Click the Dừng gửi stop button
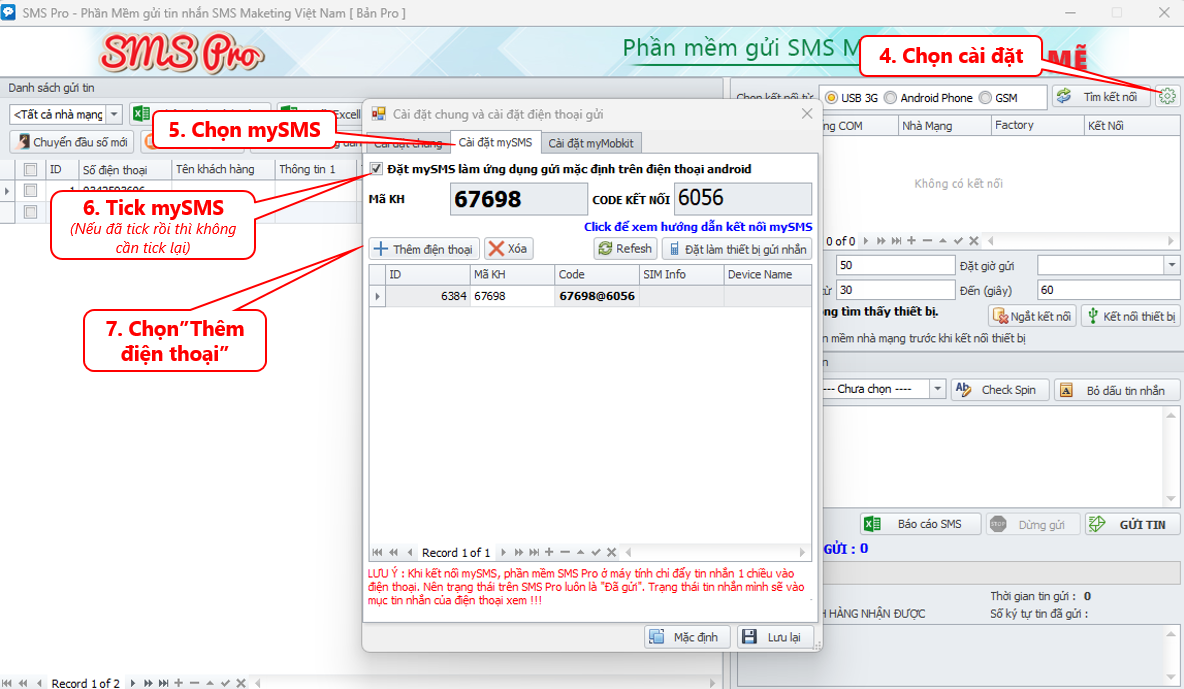The width and height of the screenshot is (1184, 689). (1032, 524)
